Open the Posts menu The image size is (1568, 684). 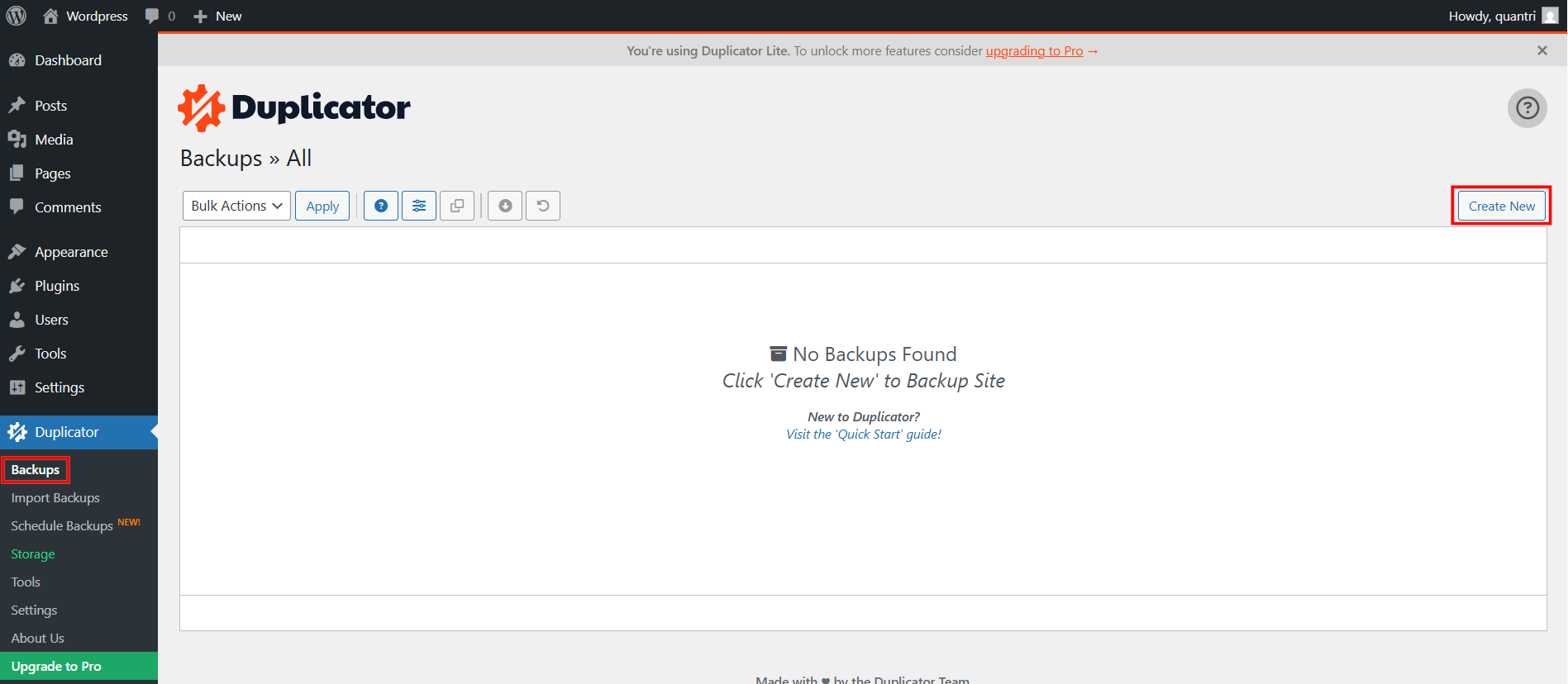pos(79,106)
